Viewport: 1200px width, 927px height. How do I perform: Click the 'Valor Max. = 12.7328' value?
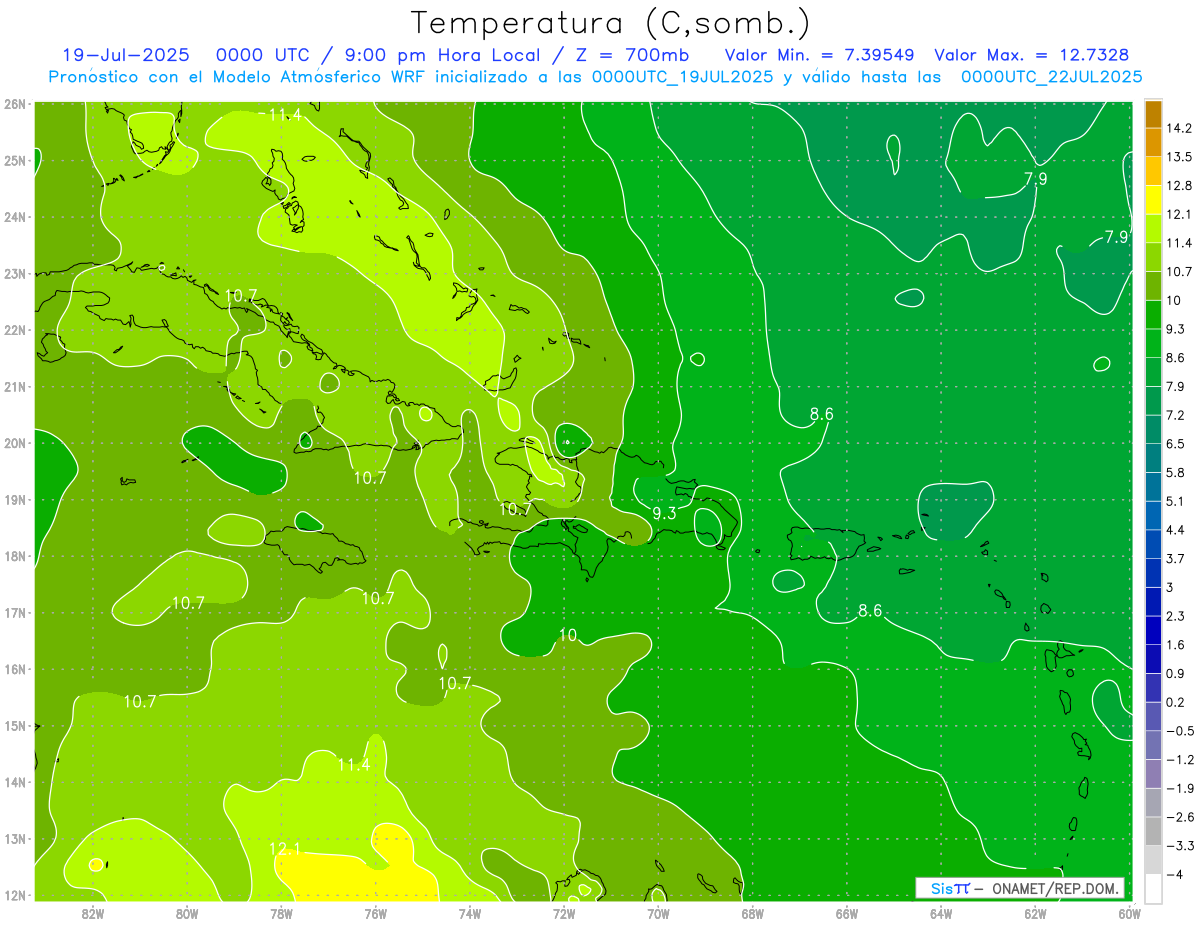click(x=1032, y=55)
